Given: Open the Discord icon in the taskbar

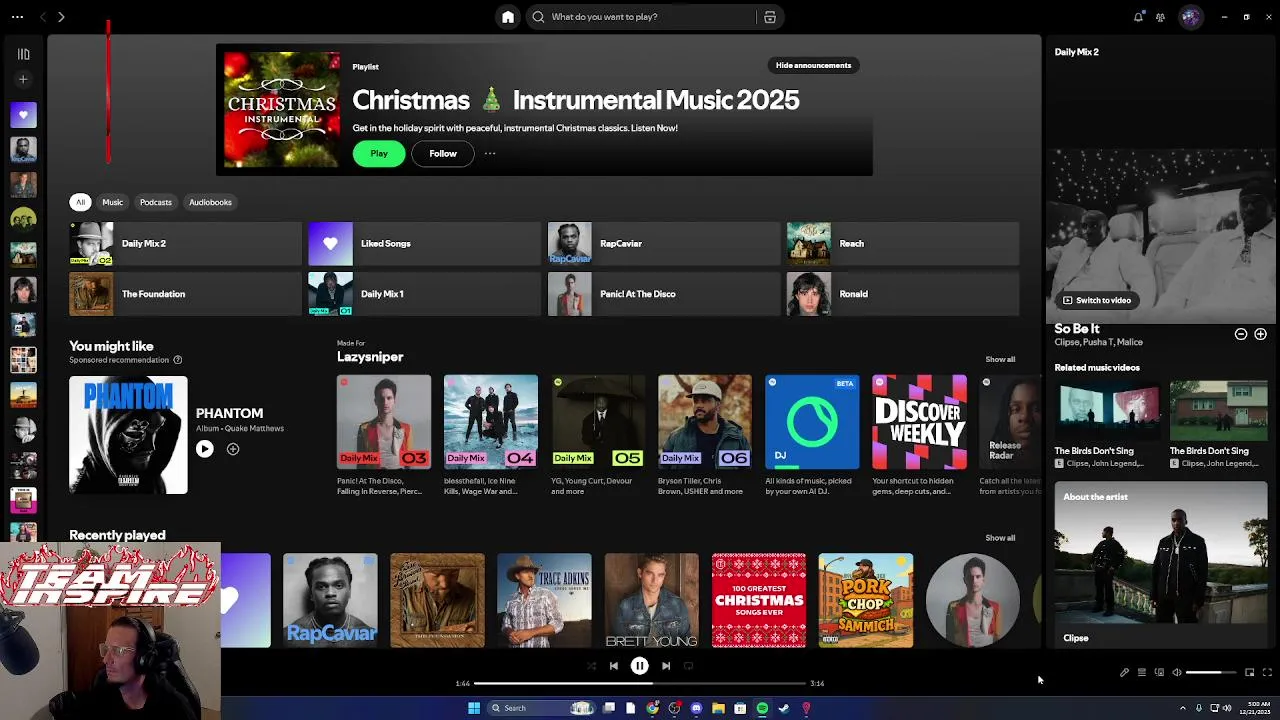Looking at the screenshot, I should coord(696,708).
